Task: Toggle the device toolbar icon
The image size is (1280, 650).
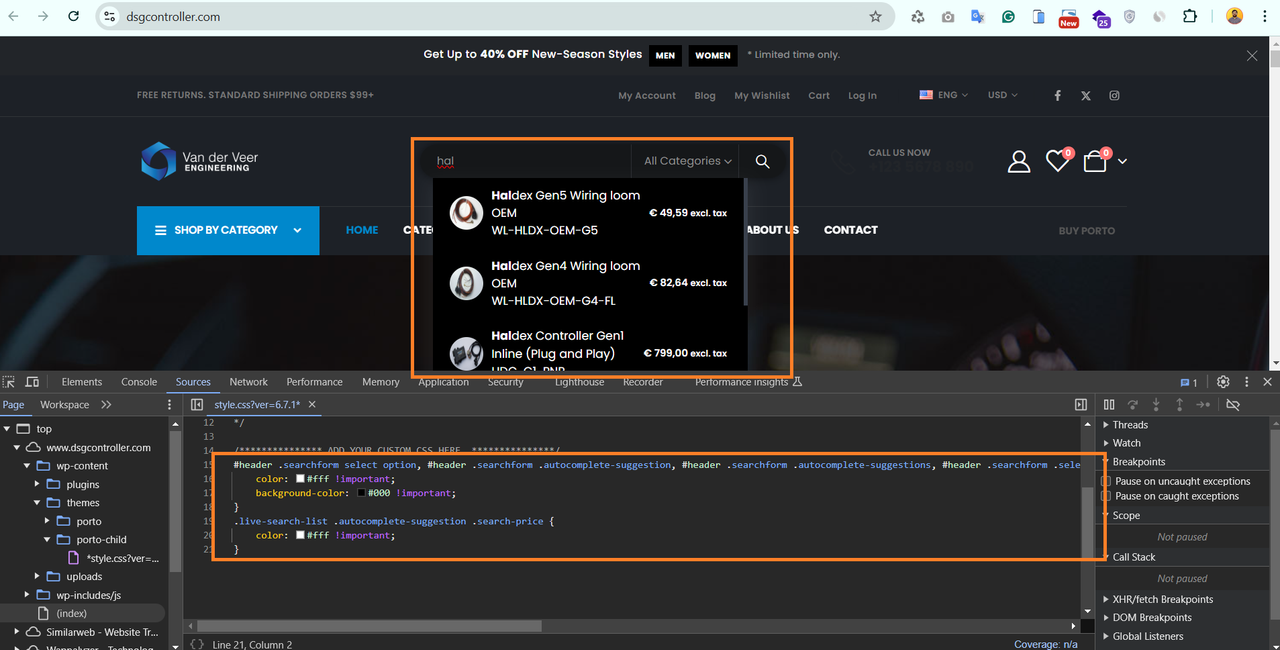Action: [x=32, y=382]
